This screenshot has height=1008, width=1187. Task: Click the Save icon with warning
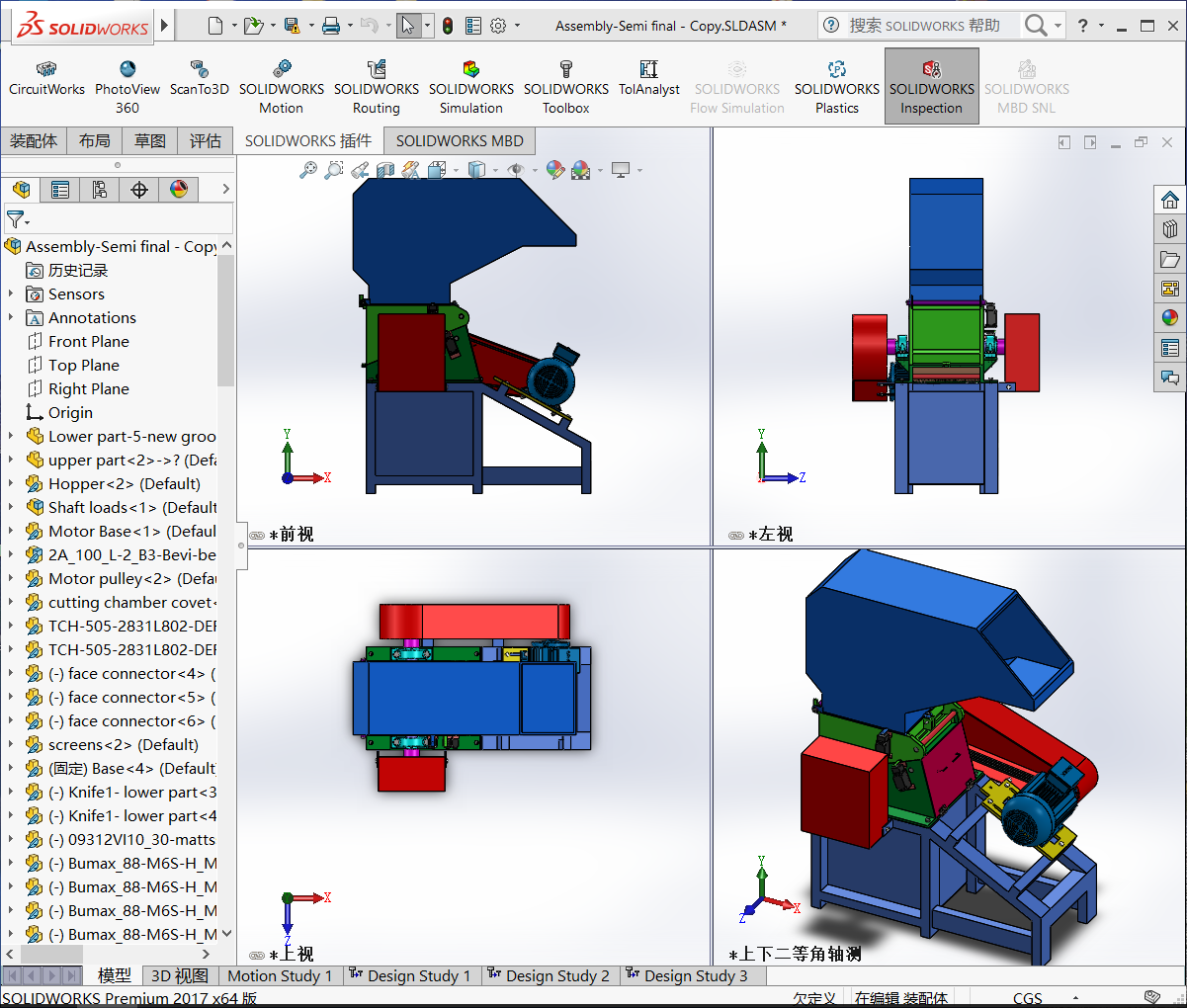[292, 26]
